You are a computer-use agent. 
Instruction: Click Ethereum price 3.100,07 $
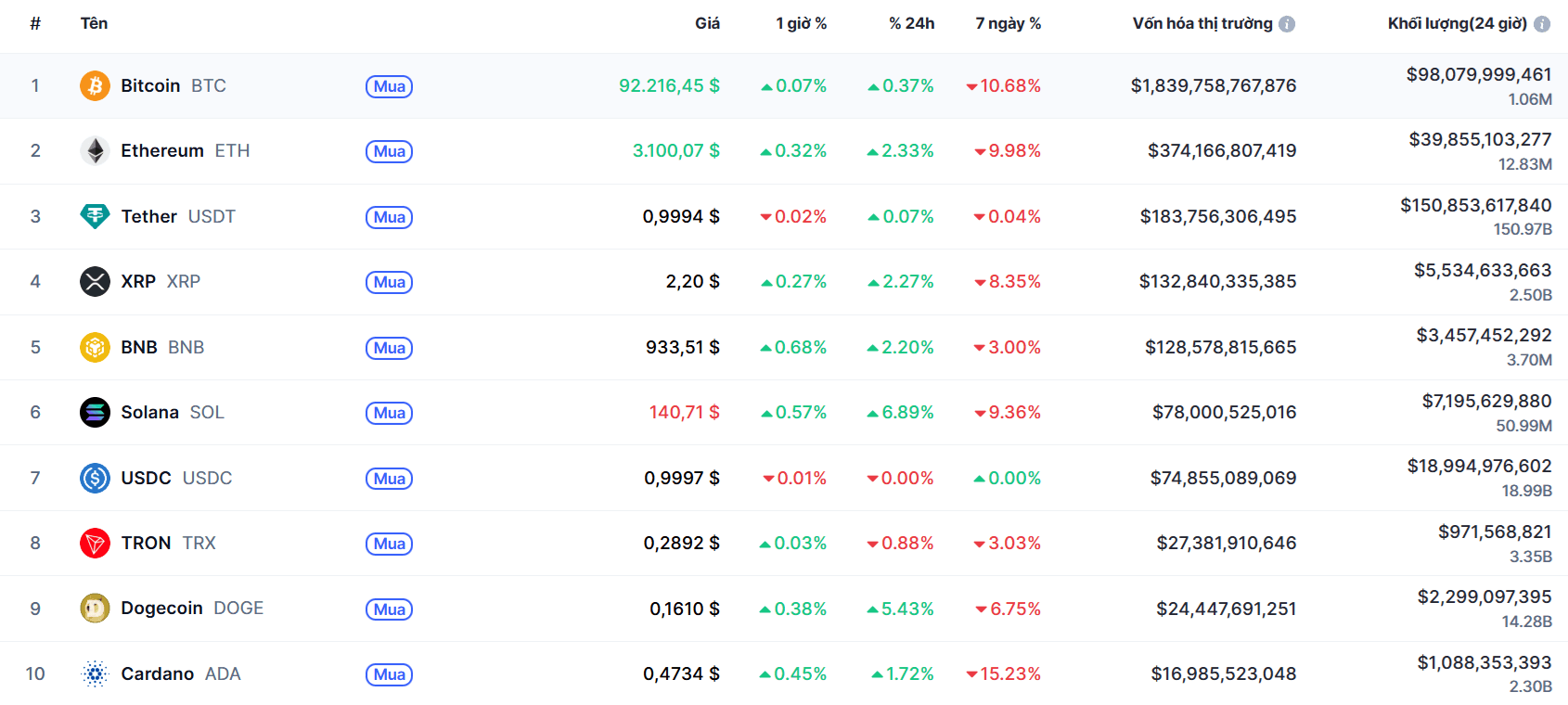coord(676,150)
